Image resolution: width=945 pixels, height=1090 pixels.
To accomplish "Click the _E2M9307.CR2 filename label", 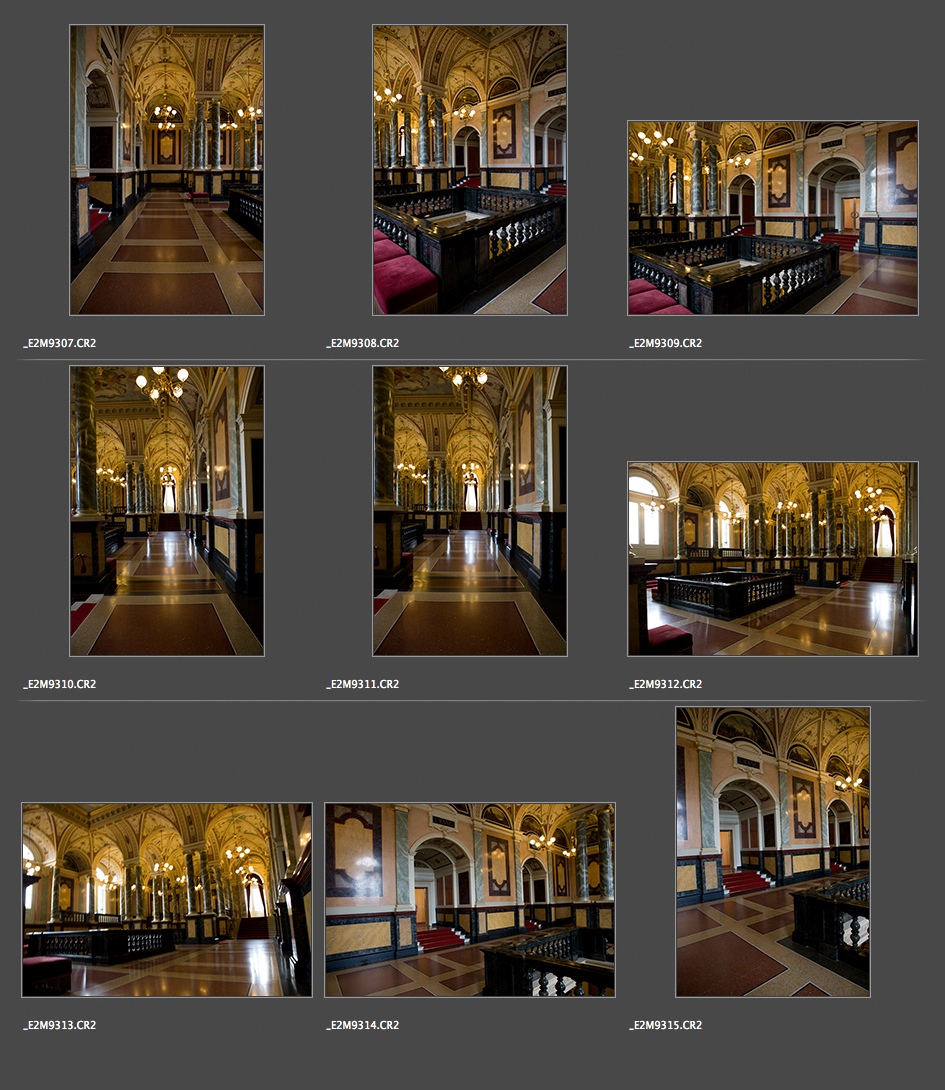I will click(x=60, y=343).
